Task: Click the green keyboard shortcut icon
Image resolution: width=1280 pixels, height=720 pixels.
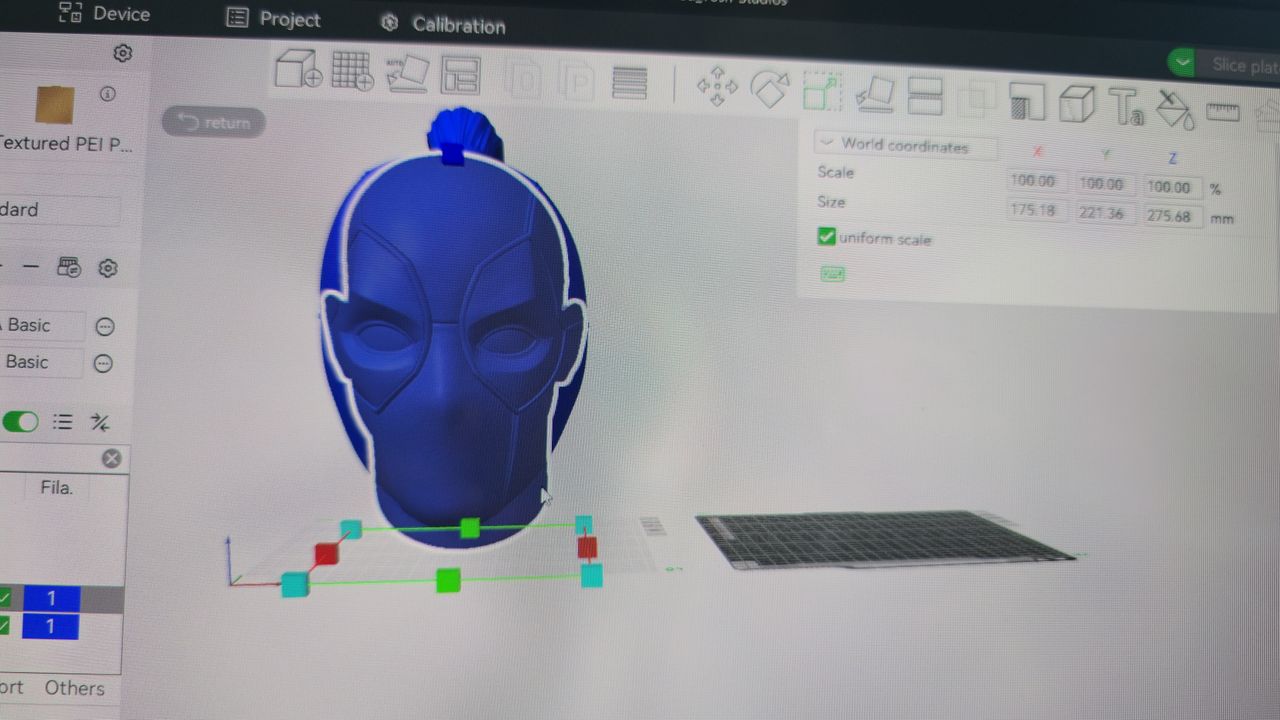Action: (832, 273)
